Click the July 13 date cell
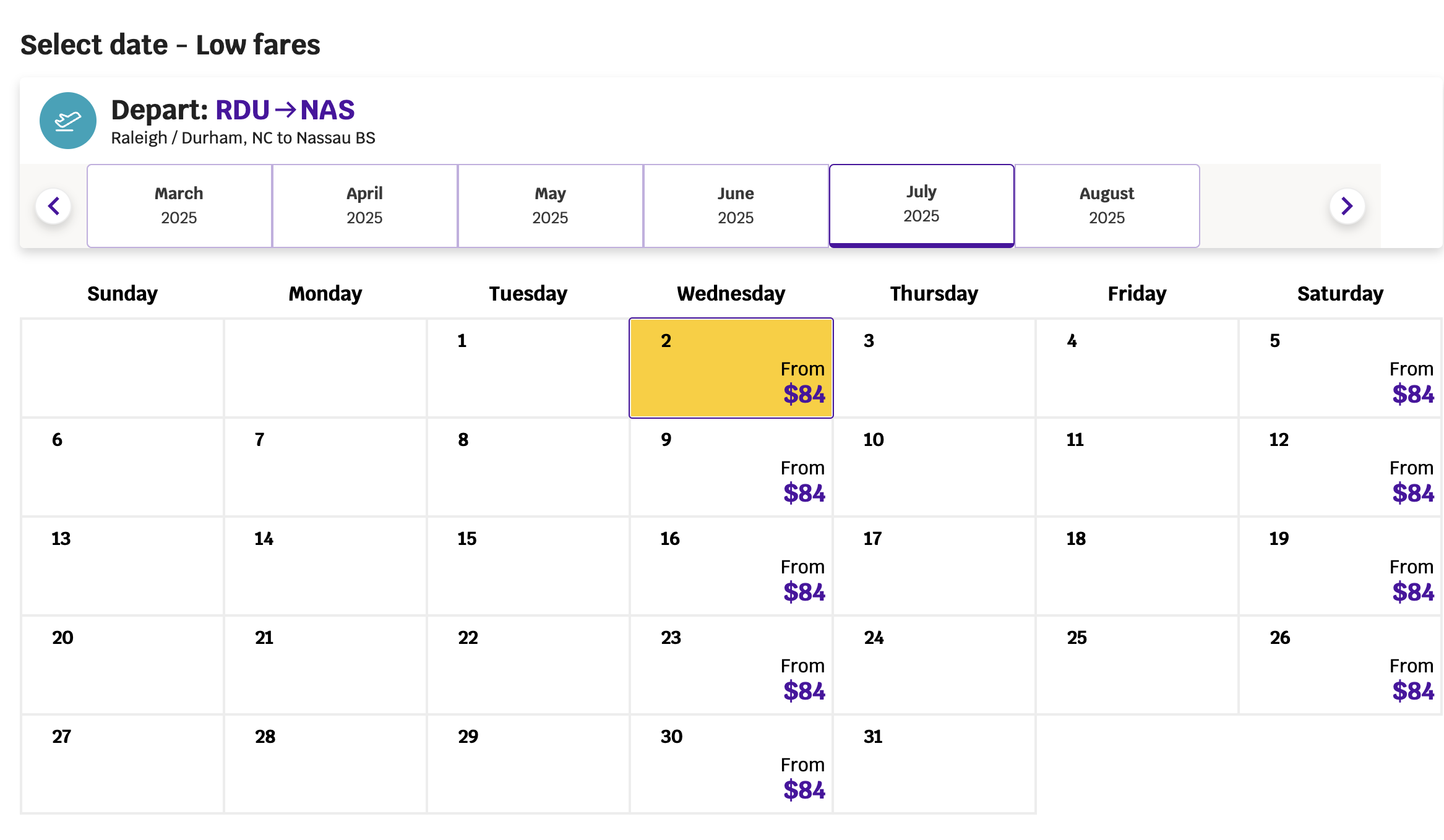Image resolution: width=1444 pixels, height=840 pixels. tap(122, 566)
